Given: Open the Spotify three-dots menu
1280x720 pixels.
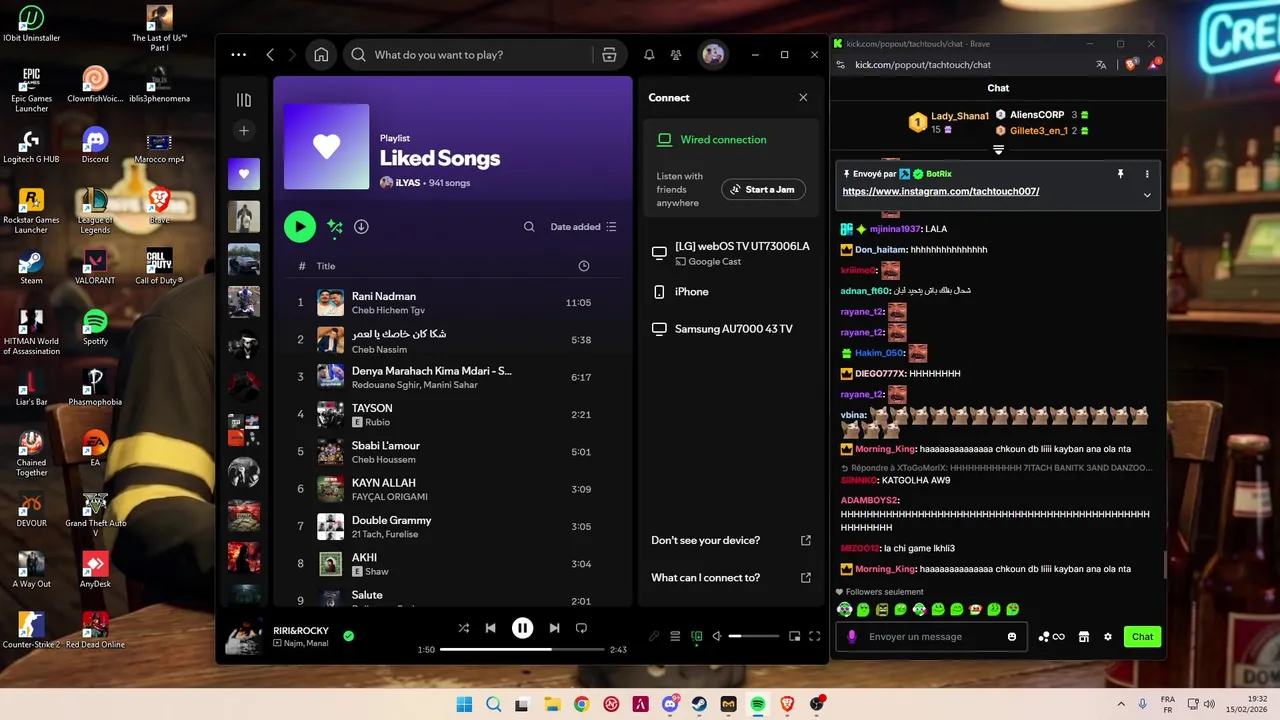Looking at the screenshot, I should [x=238, y=55].
